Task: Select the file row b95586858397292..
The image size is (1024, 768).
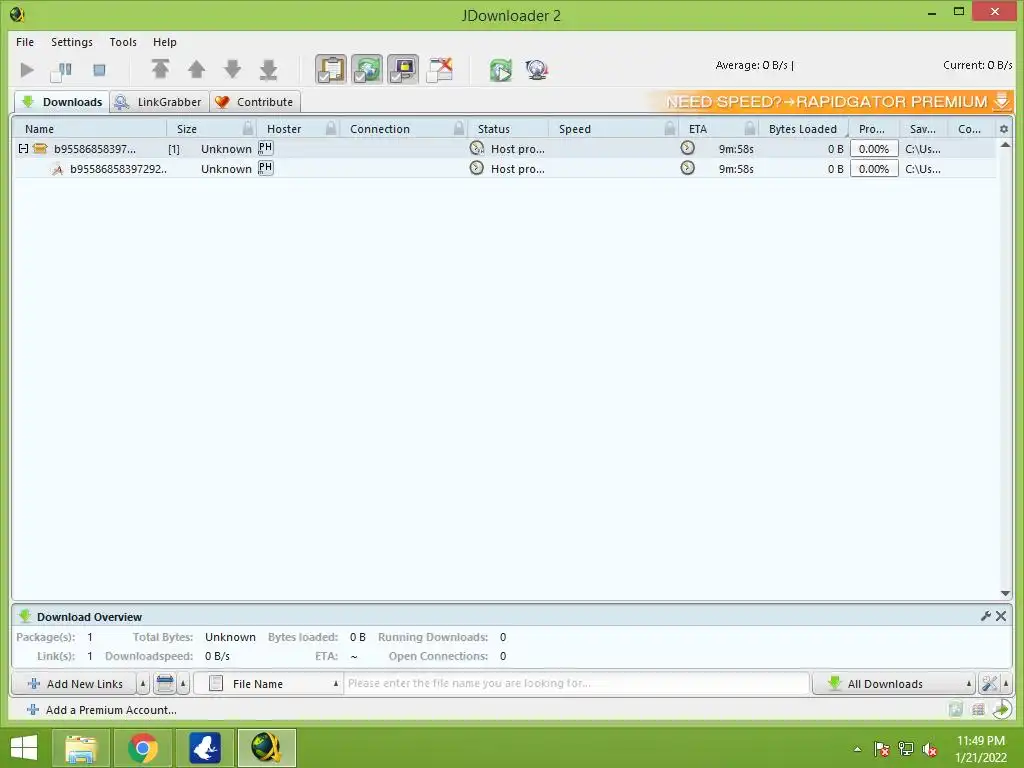Action: pyautogui.click(x=505, y=168)
